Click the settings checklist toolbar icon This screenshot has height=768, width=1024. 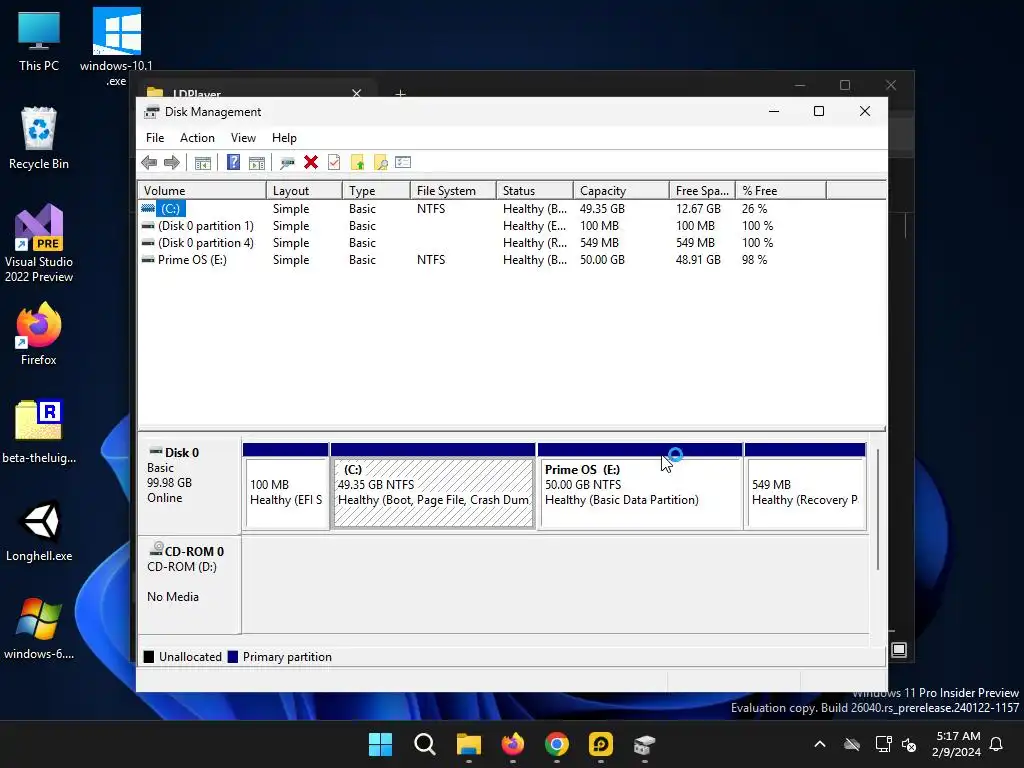pyautogui.click(x=403, y=162)
